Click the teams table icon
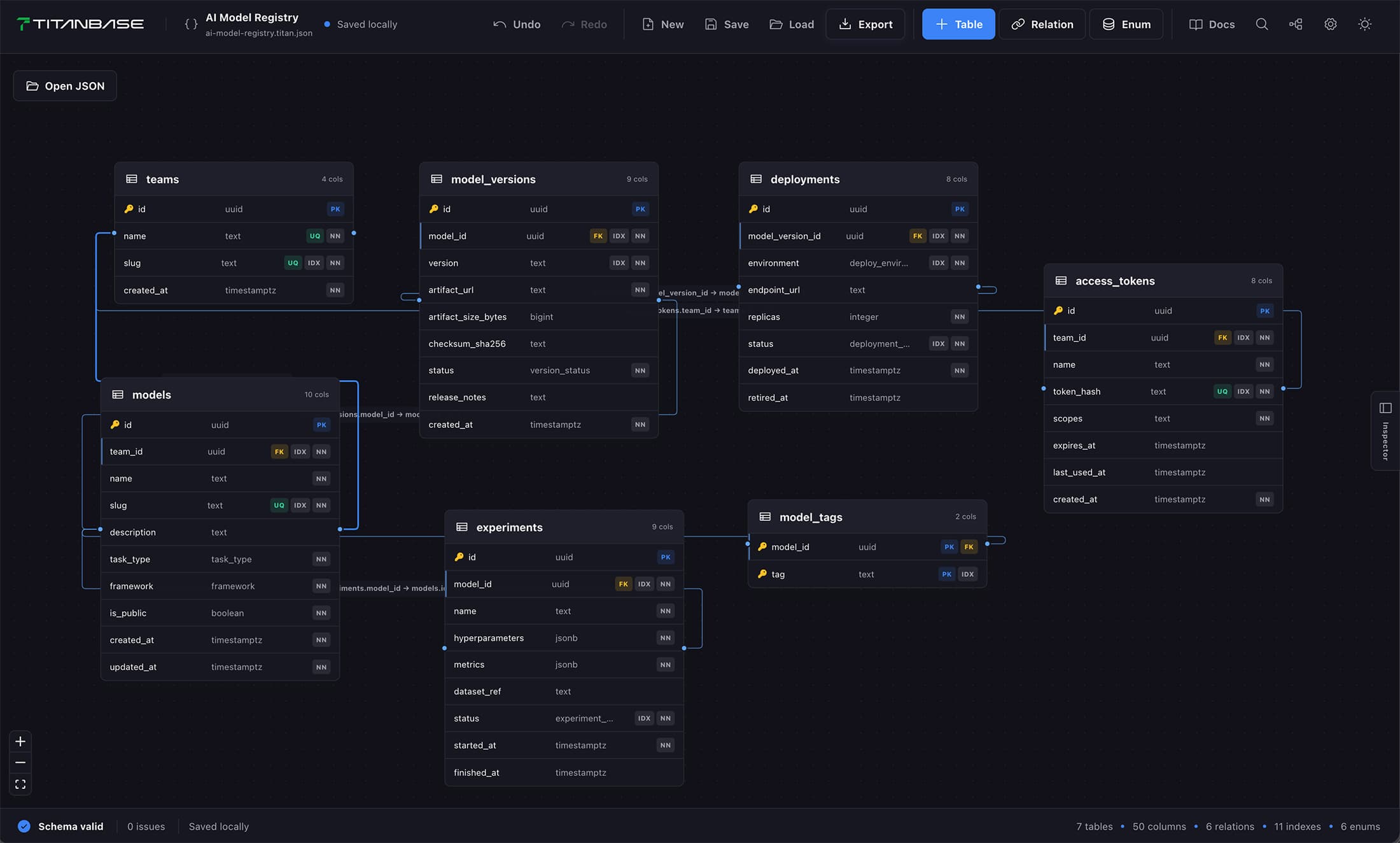The height and width of the screenshot is (843, 1400). pos(132,179)
